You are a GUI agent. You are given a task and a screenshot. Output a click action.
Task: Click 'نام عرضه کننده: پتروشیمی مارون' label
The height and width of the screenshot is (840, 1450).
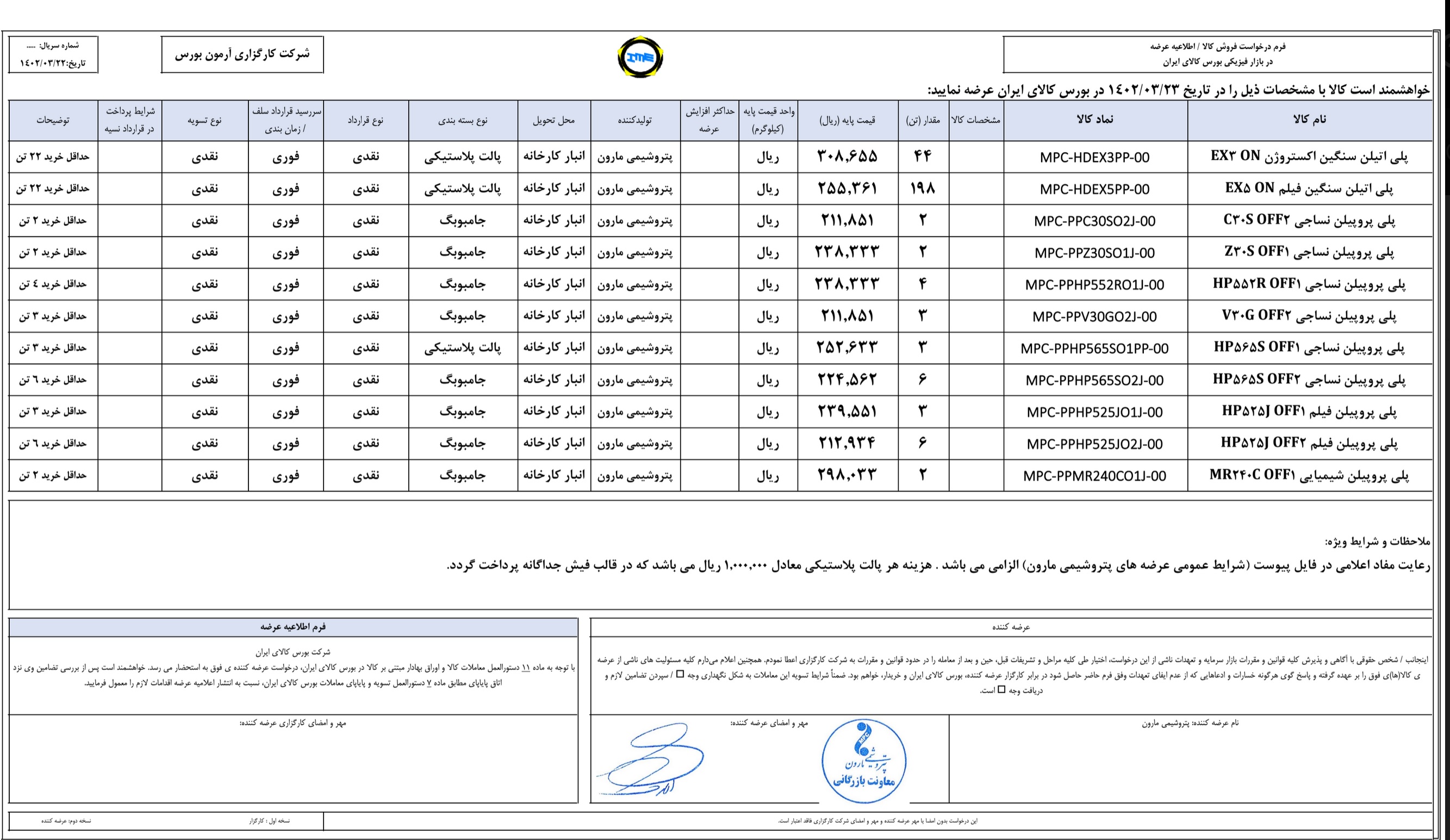[x=1190, y=723]
